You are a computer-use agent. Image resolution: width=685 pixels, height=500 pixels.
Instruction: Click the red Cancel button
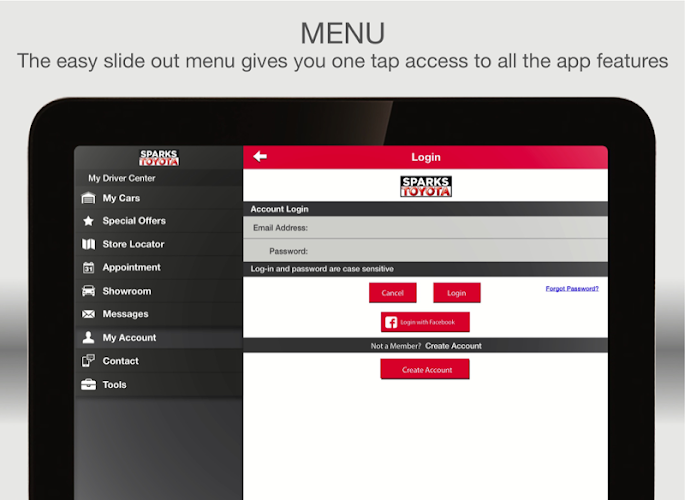click(392, 293)
